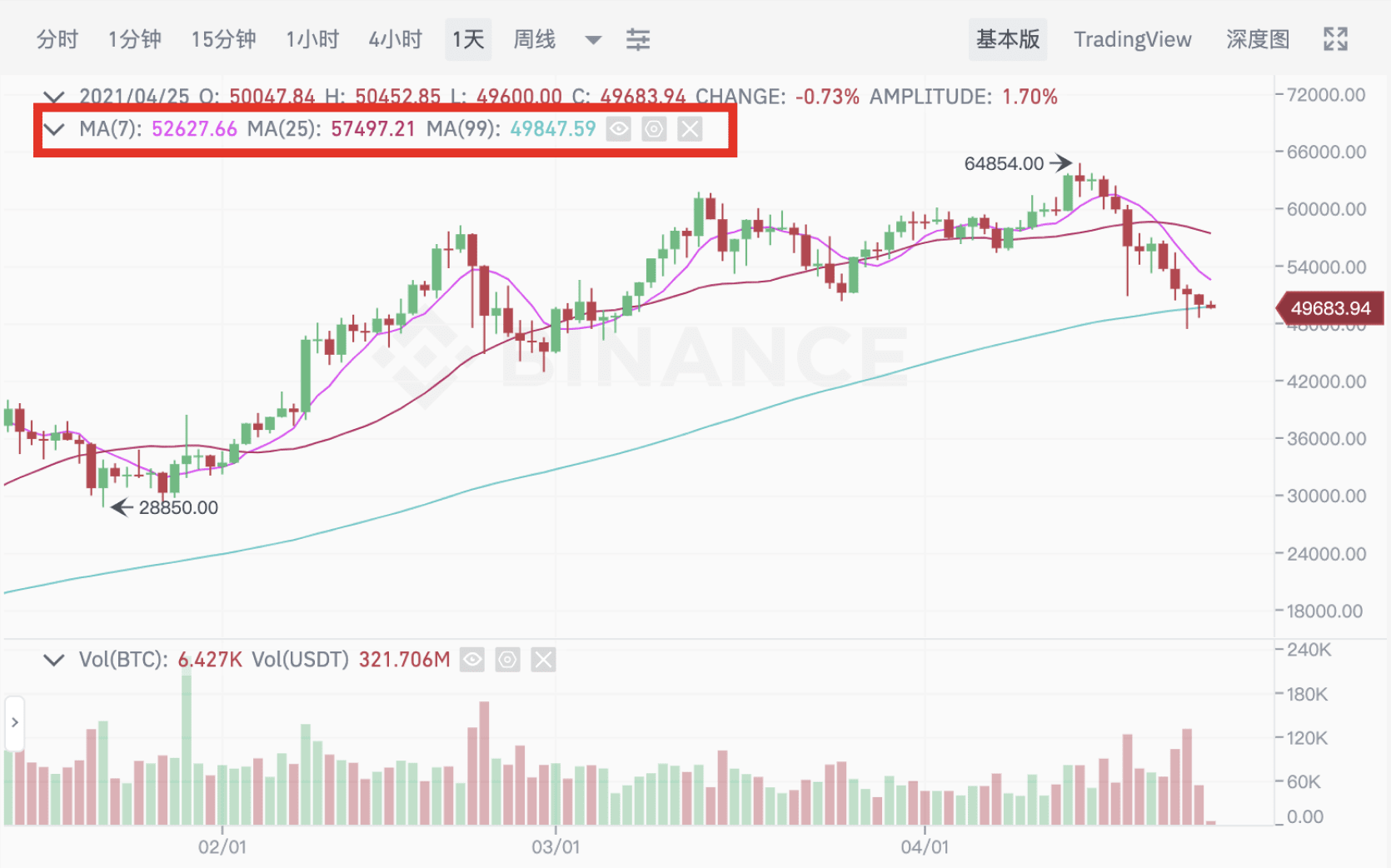1391x868 pixels.
Task: Collapse the OHLC info row chevron
Action: pos(53,97)
